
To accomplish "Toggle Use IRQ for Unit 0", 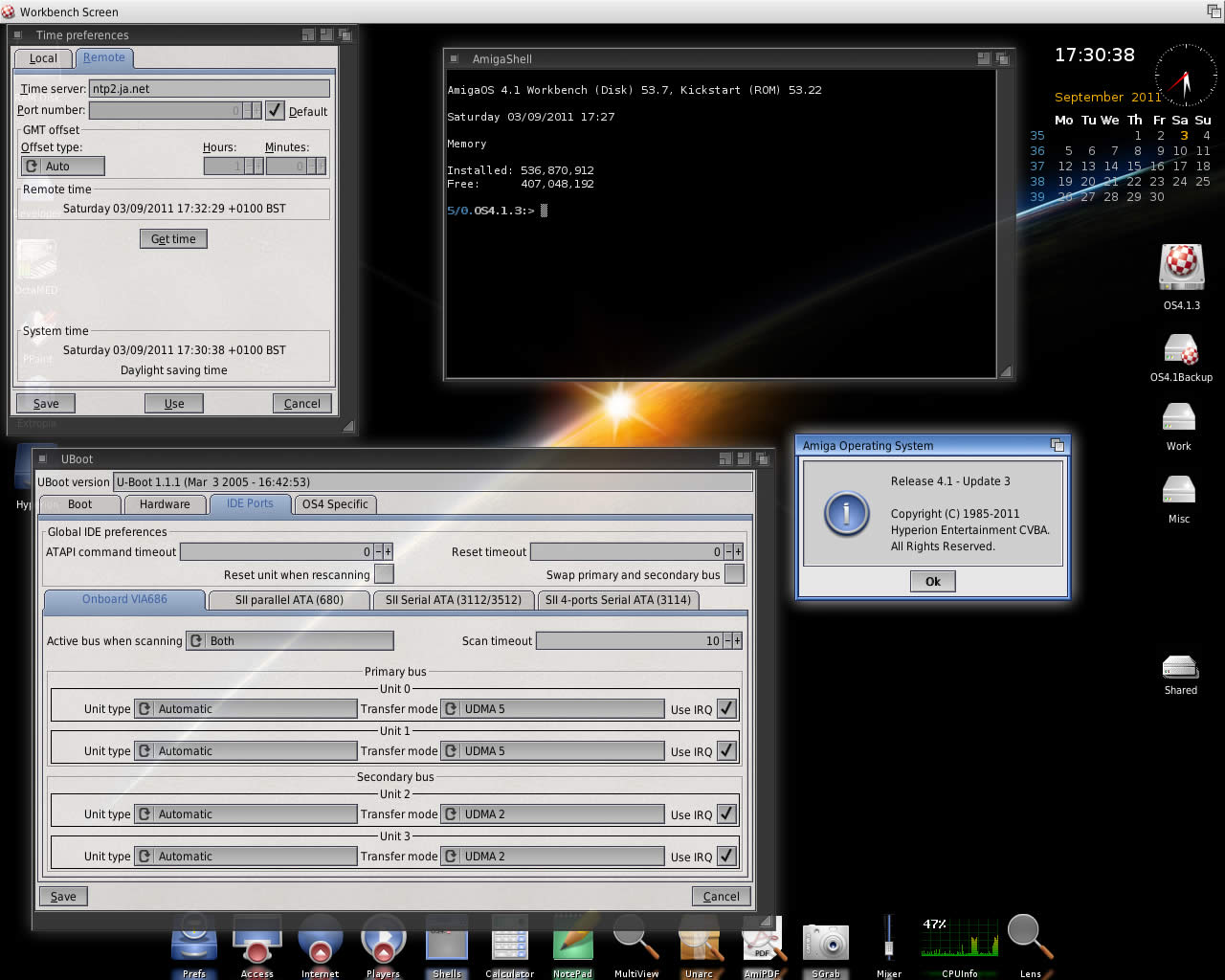I will click(727, 709).
